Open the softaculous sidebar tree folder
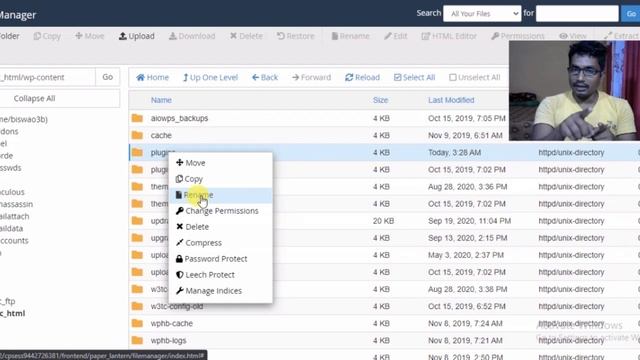 pyautogui.click(x=12, y=192)
